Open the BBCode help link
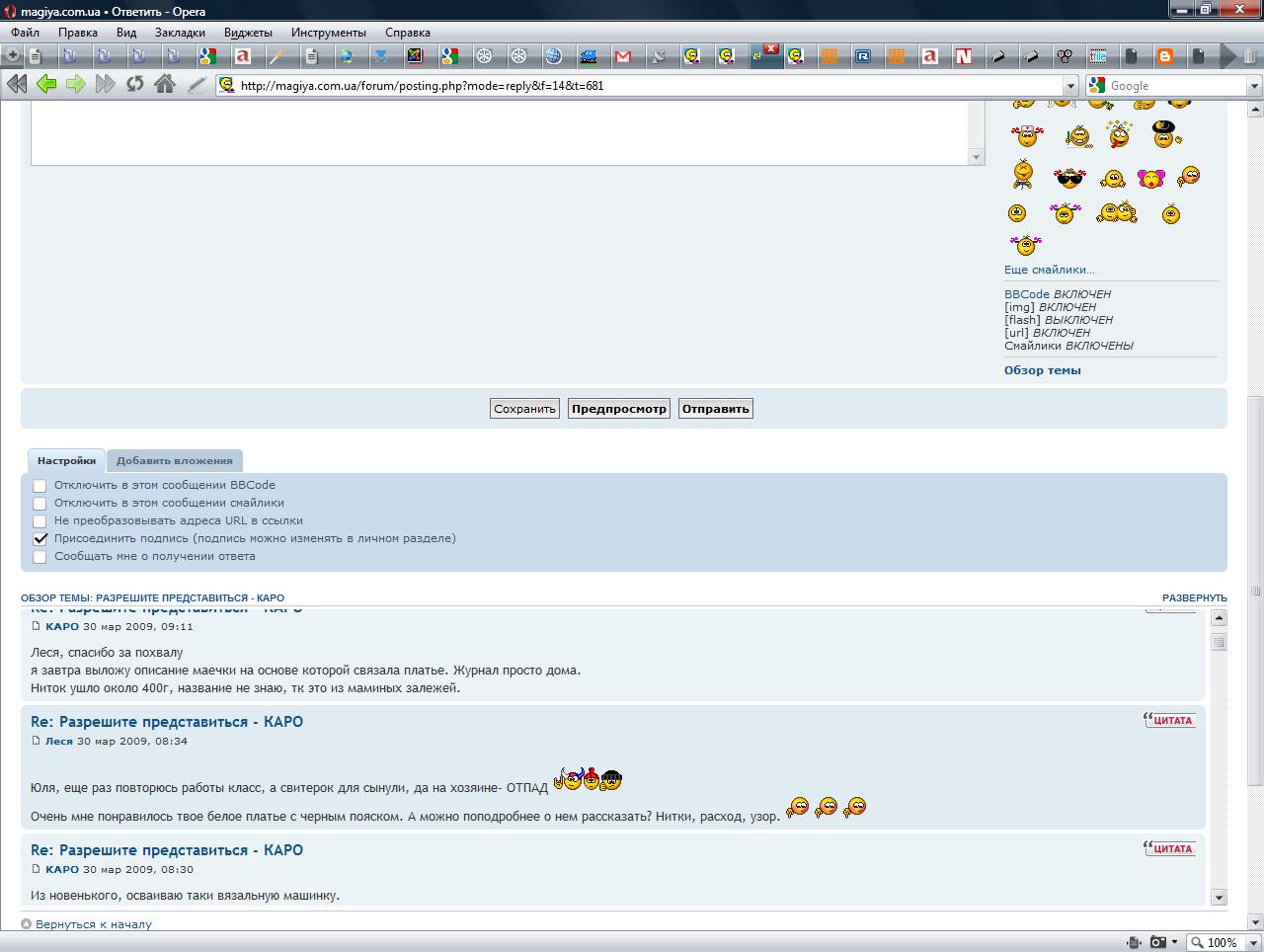Viewport: 1264px width, 952px height. point(1027,294)
